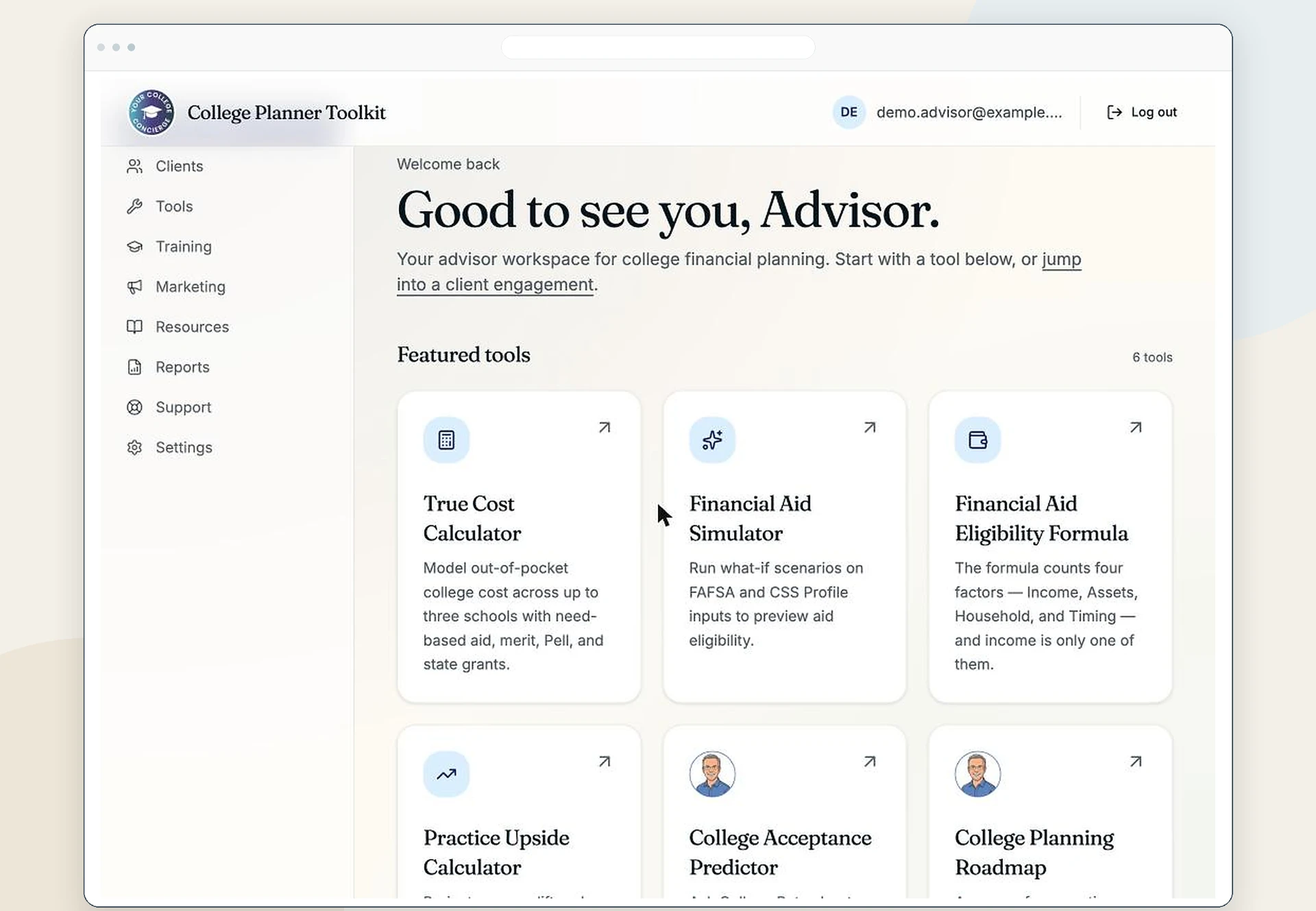Click the Reports document chart icon
Viewport: 1316px width, 911px height.
134,367
